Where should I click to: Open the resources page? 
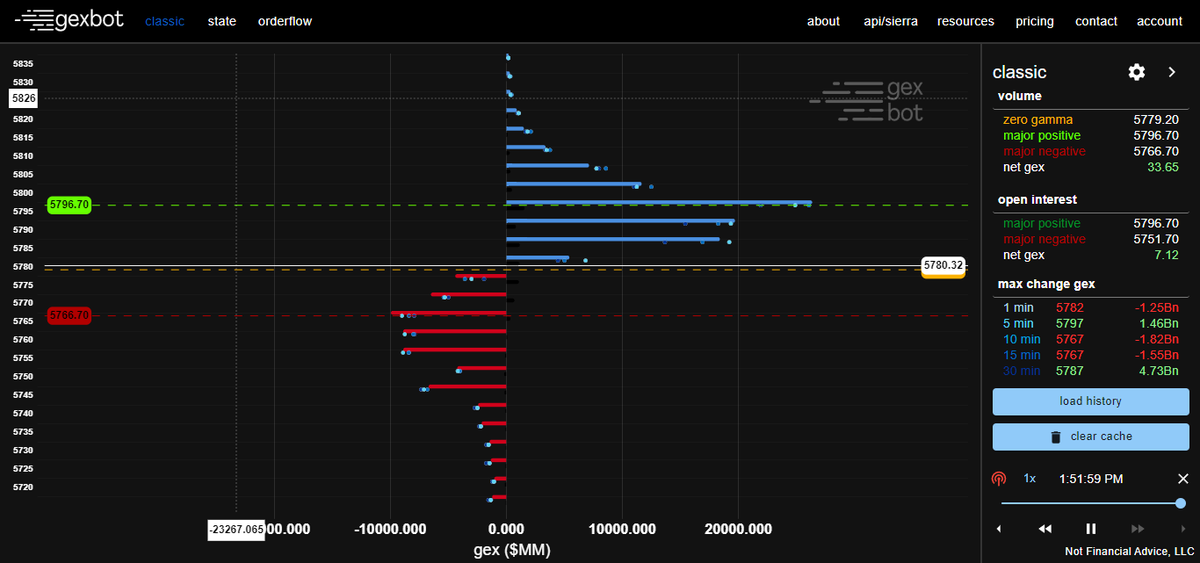click(x=966, y=21)
